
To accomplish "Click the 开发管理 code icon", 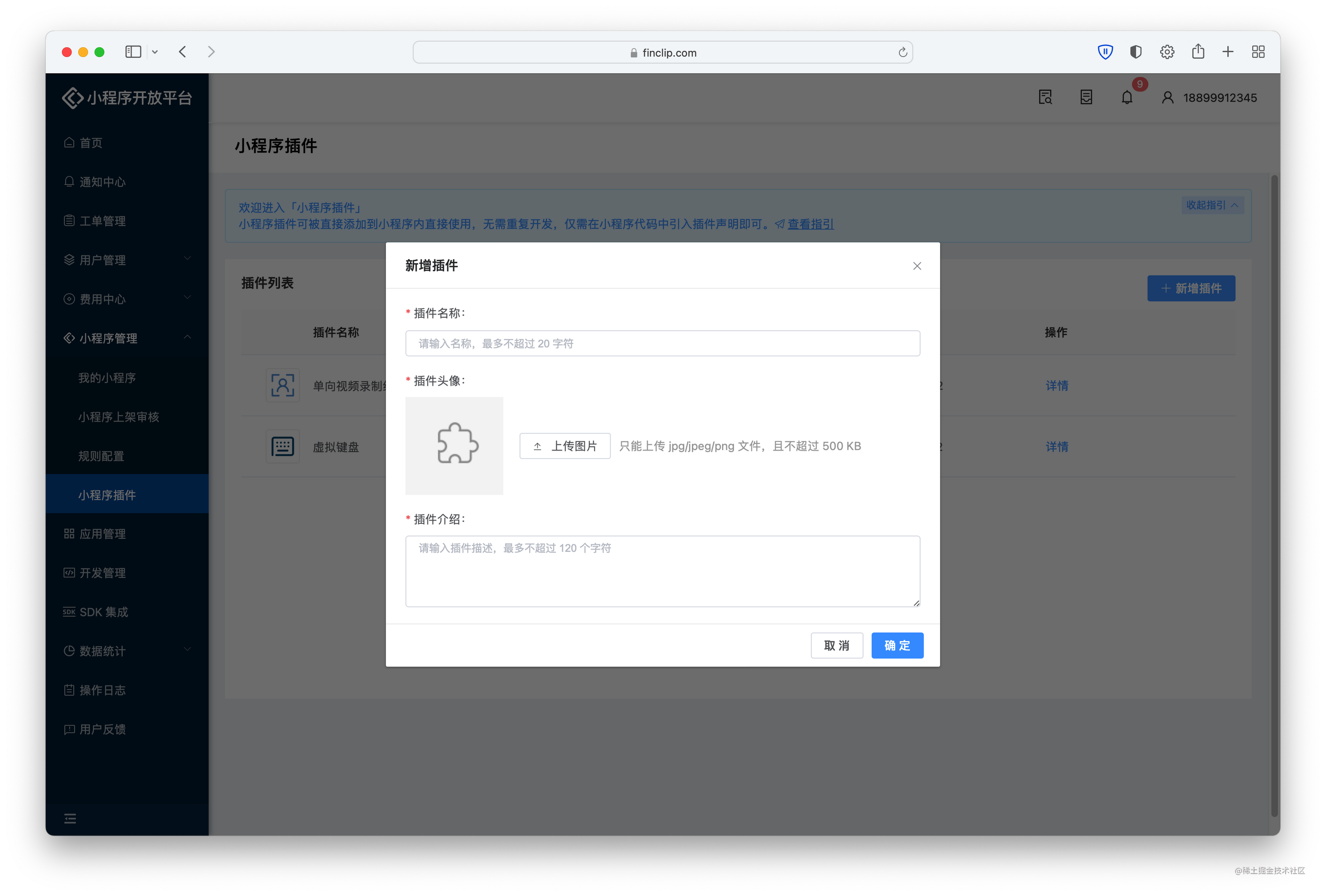I will click(69, 572).
